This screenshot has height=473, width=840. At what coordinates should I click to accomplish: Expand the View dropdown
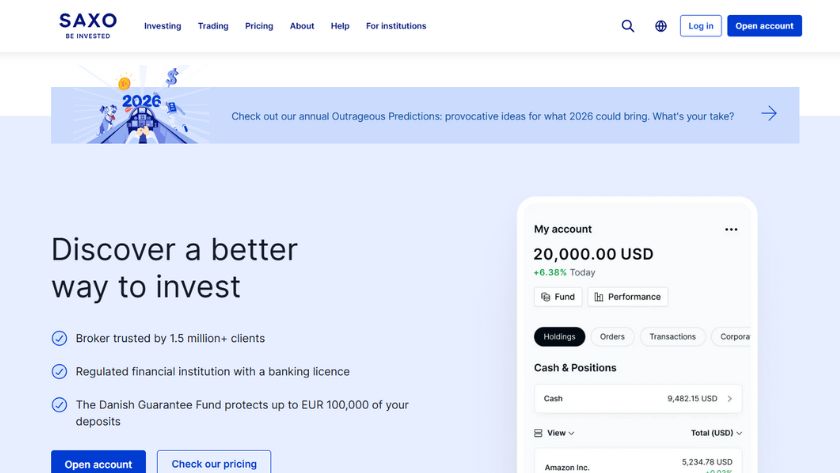point(555,433)
